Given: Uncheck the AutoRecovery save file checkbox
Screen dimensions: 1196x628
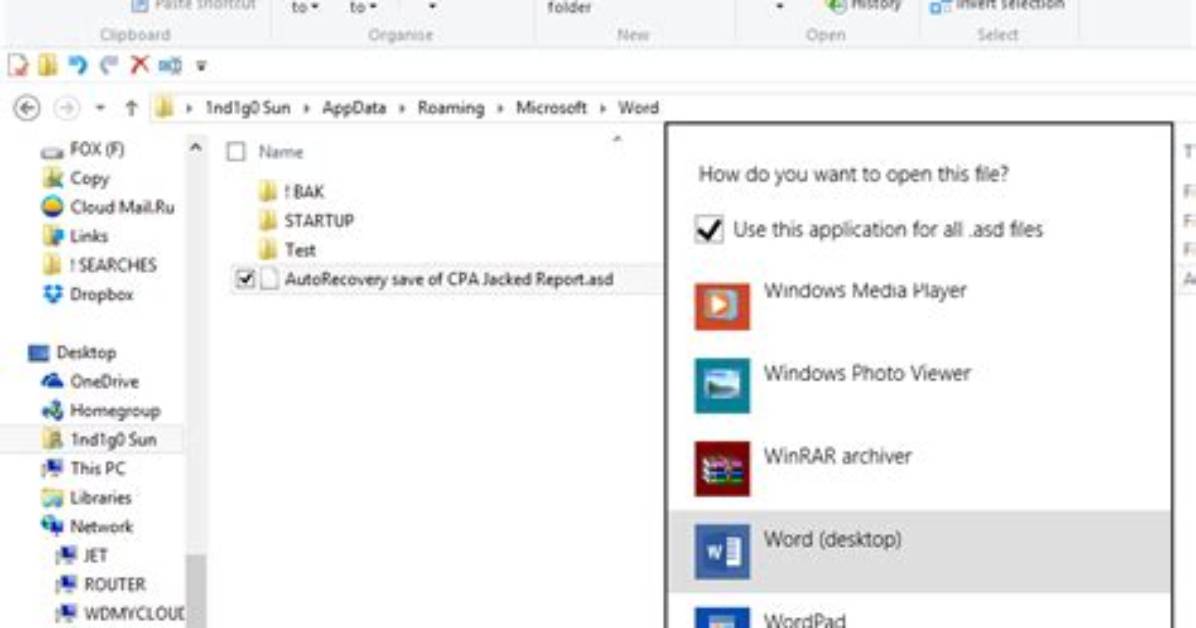Looking at the screenshot, I should pos(245,279).
